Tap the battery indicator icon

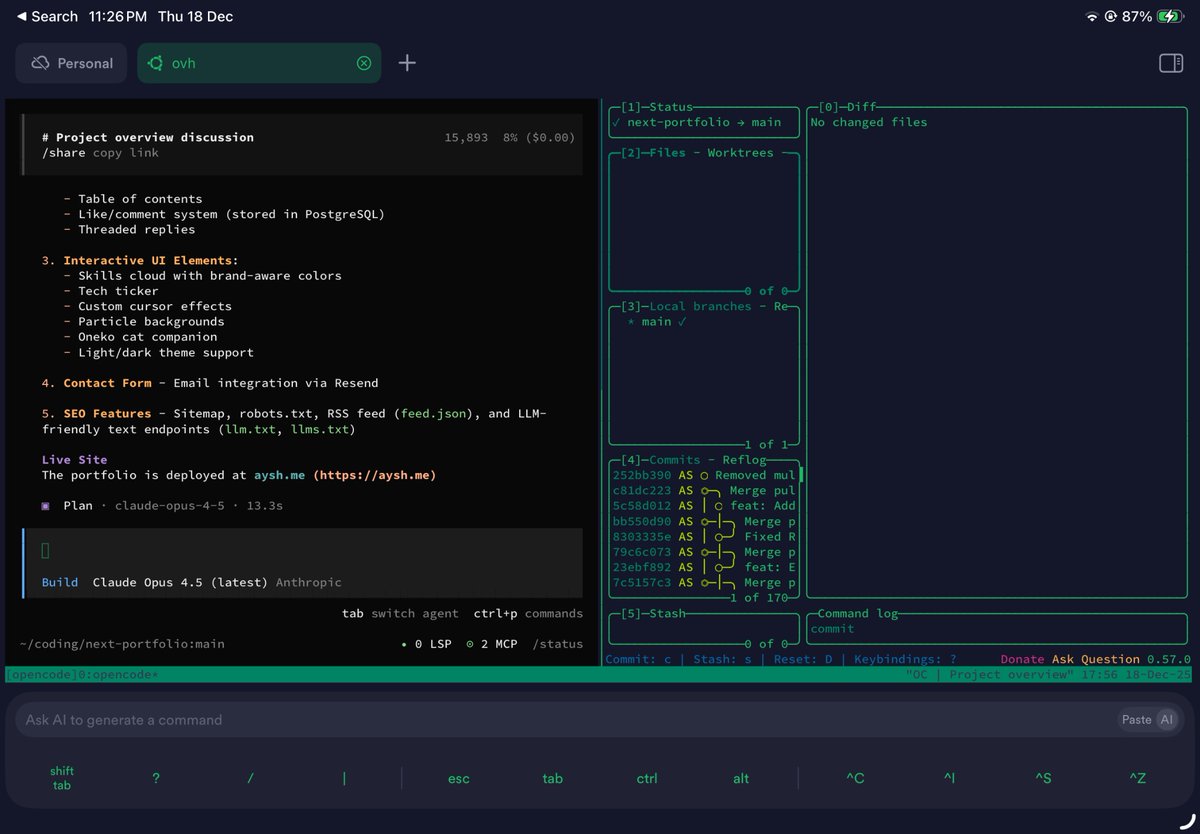point(1169,16)
